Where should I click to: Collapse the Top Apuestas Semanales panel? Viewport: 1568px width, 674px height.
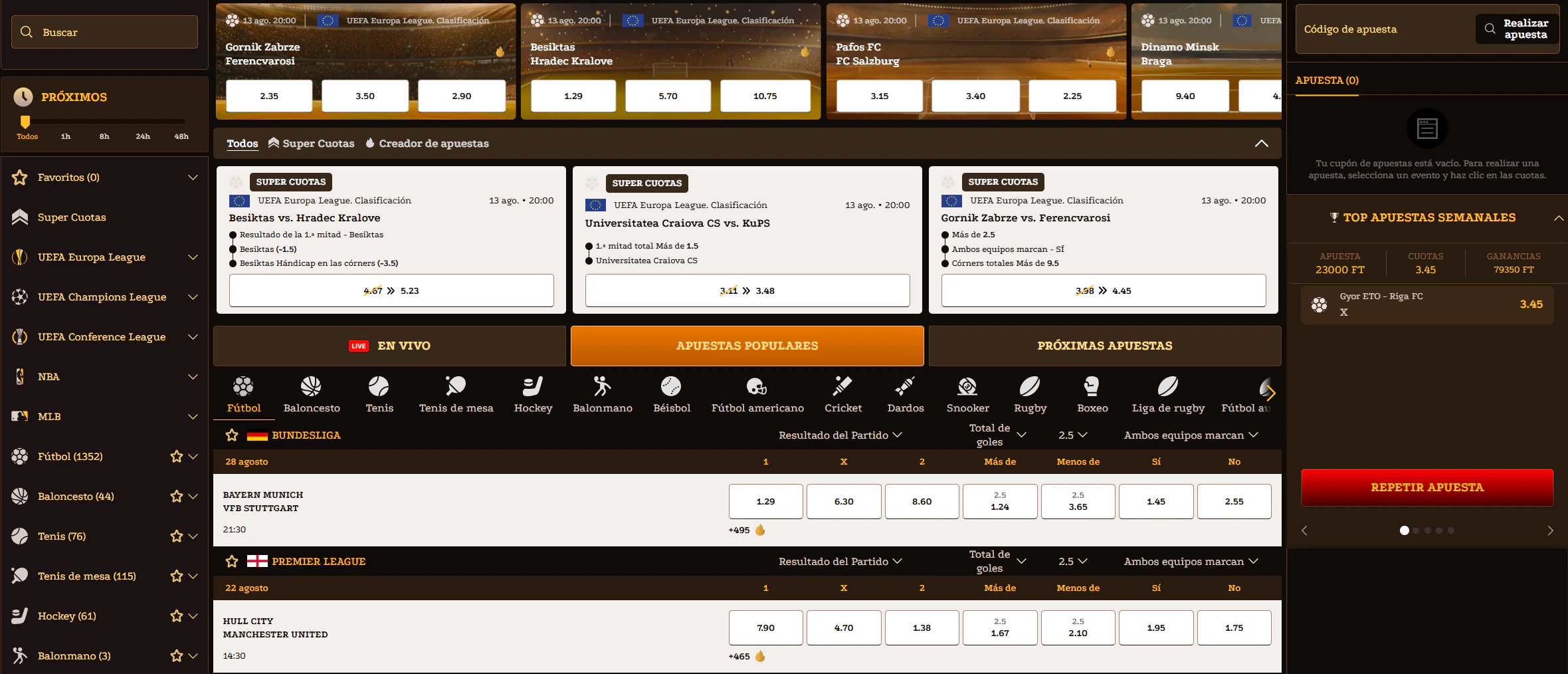[1558, 218]
